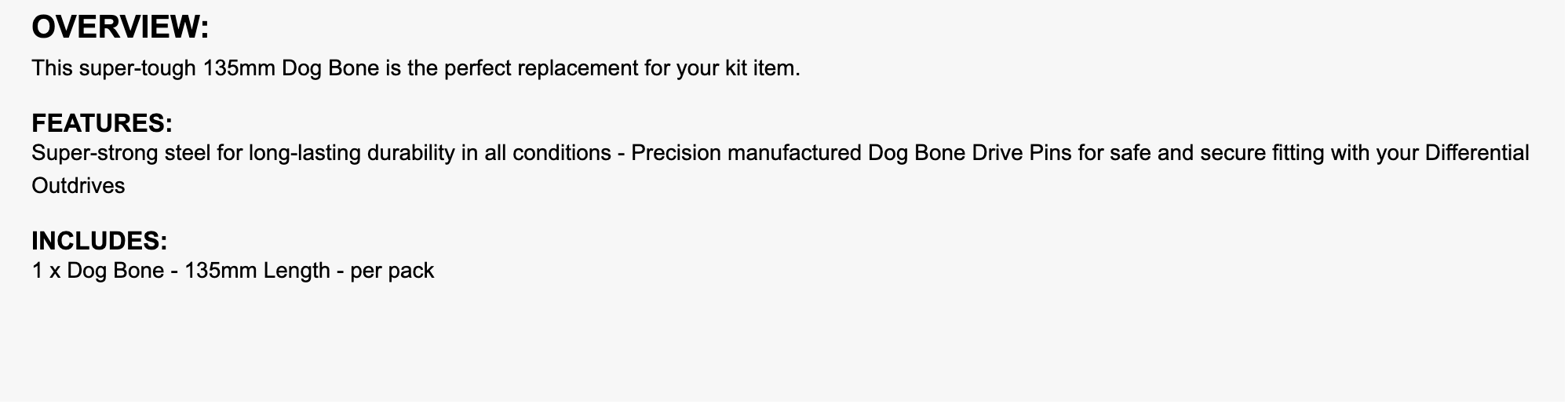This screenshot has width=1568, height=408.
Task: Click the INCLUDES heading
Action: tap(99, 240)
